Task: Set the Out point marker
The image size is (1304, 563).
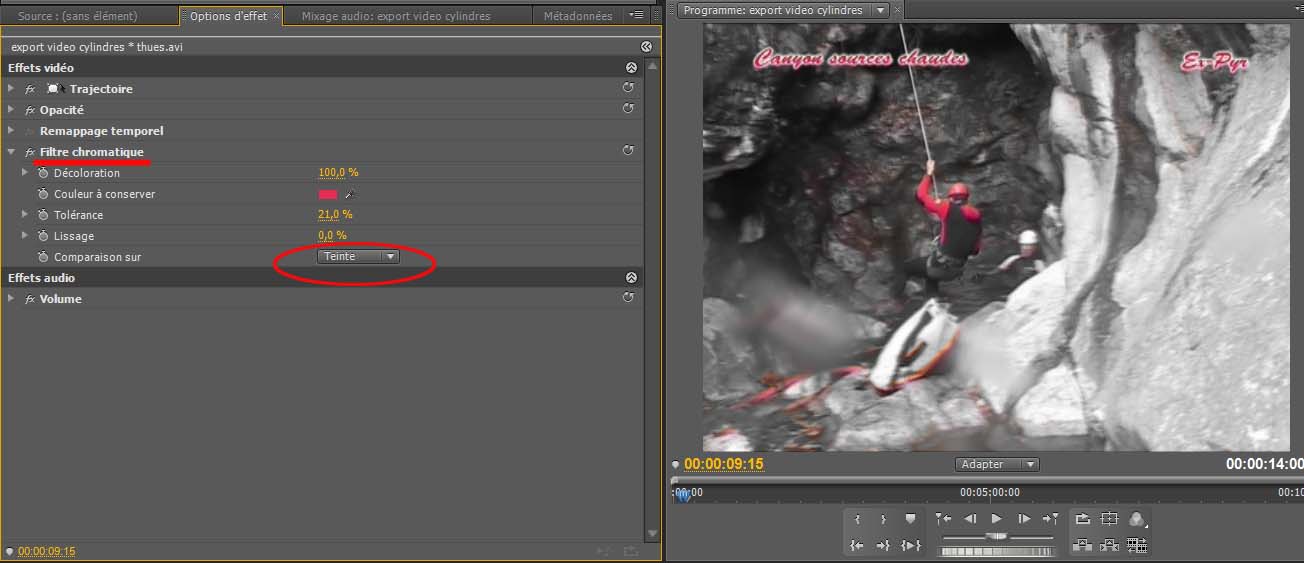Action: [x=883, y=519]
